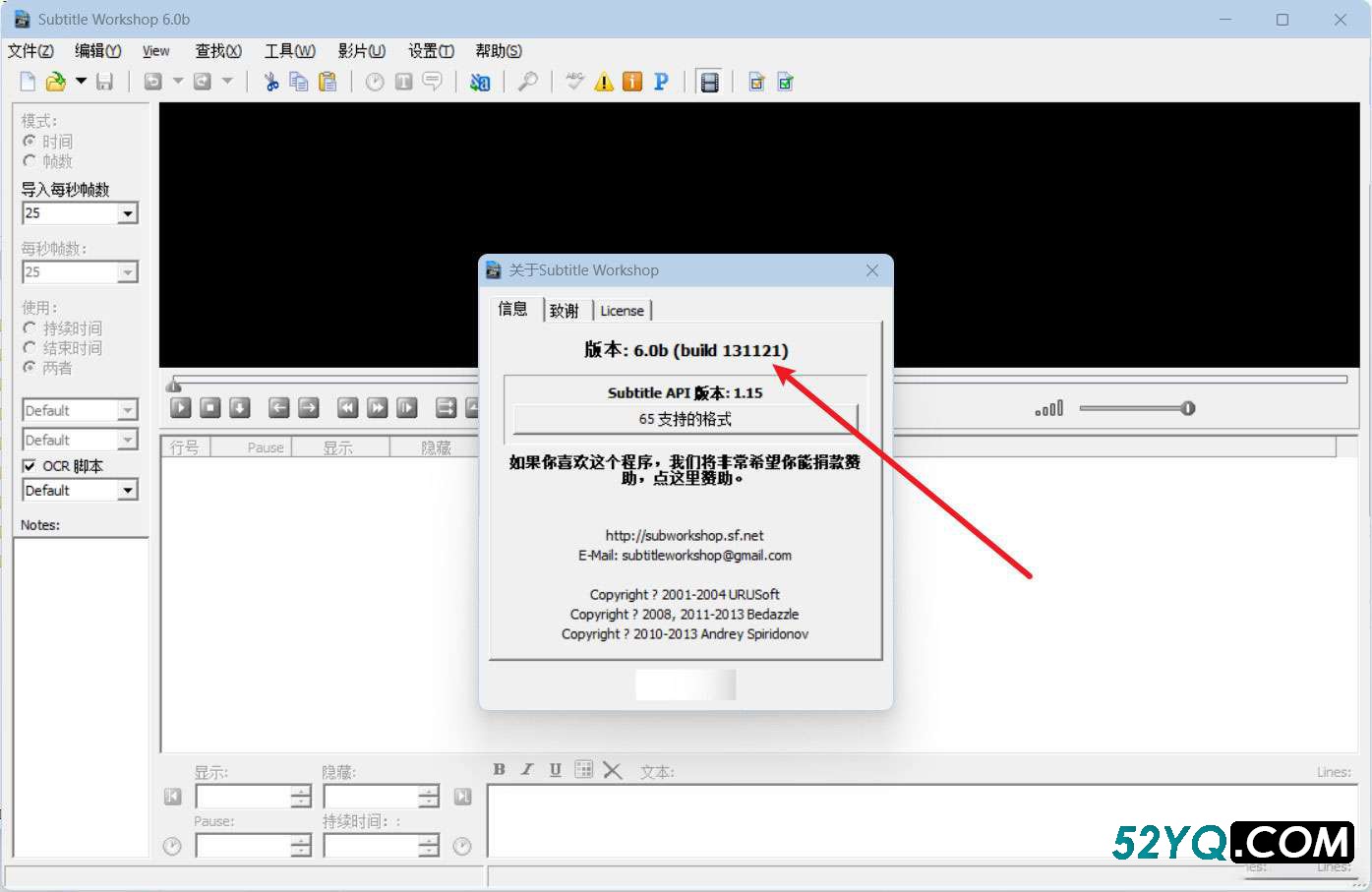Viewport: 1372px width, 892px height.
Task: Open the 帮助 menu
Action: [499, 51]
